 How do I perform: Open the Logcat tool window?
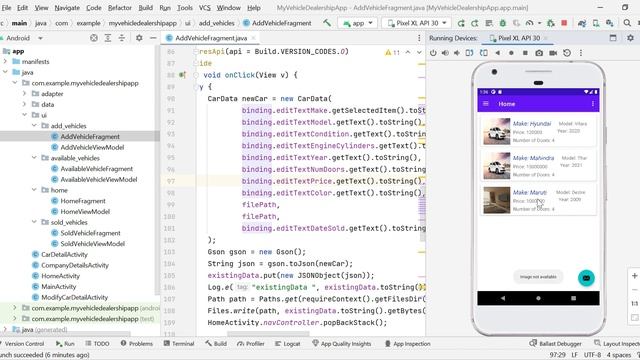pos(288,344)
